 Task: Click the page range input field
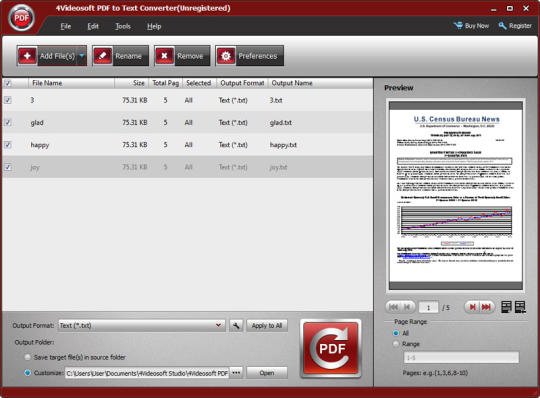[x=461, y=358]
